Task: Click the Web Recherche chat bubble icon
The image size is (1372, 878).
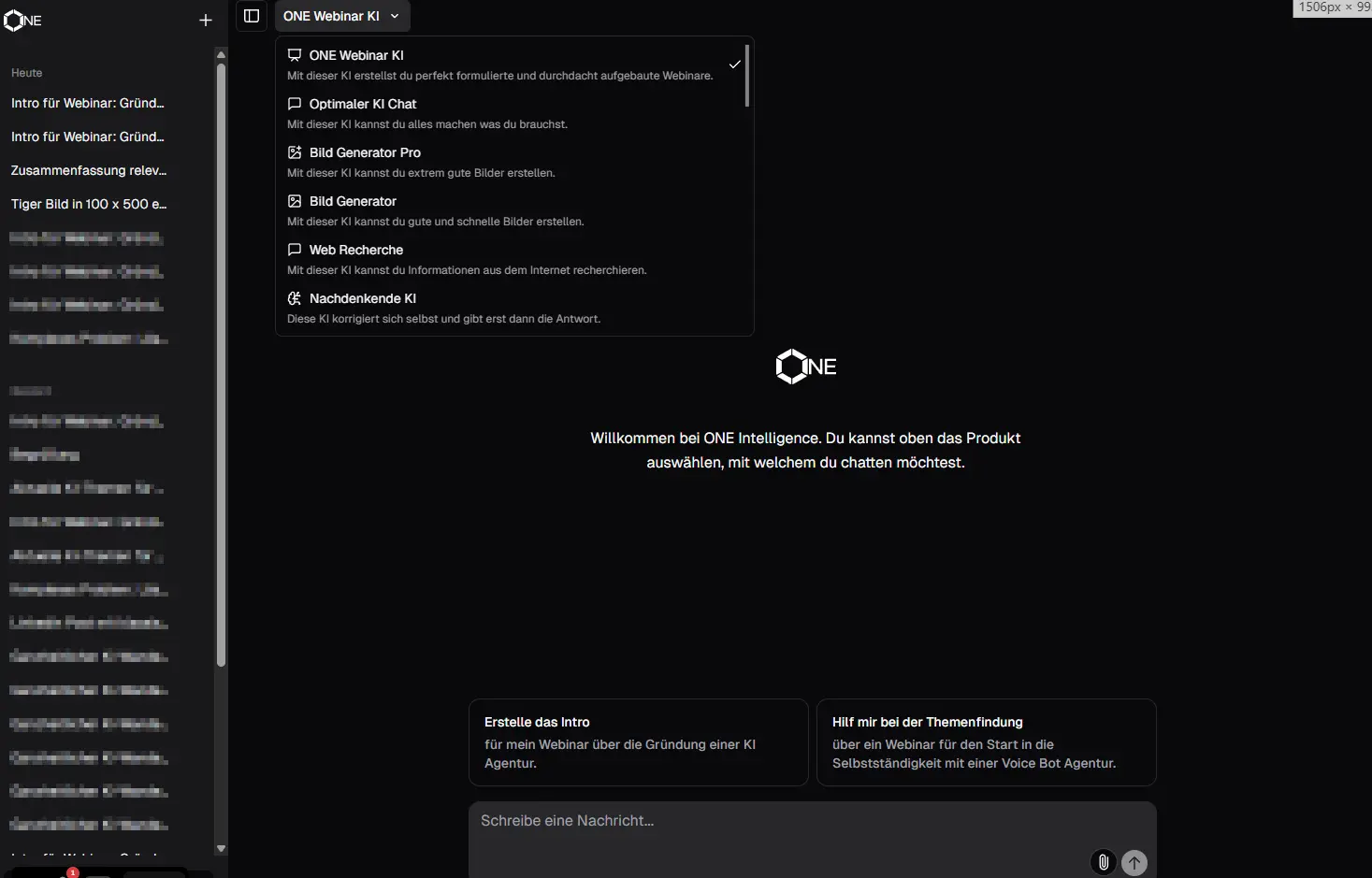Action: [x=295, y=250]
